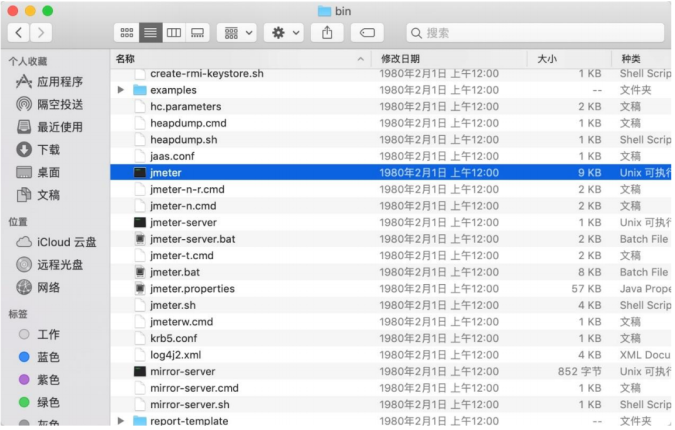The image size is (675, 430).
Task: Sort by 大小 column header
Action: pyautogui.click(x=570, y=59)
